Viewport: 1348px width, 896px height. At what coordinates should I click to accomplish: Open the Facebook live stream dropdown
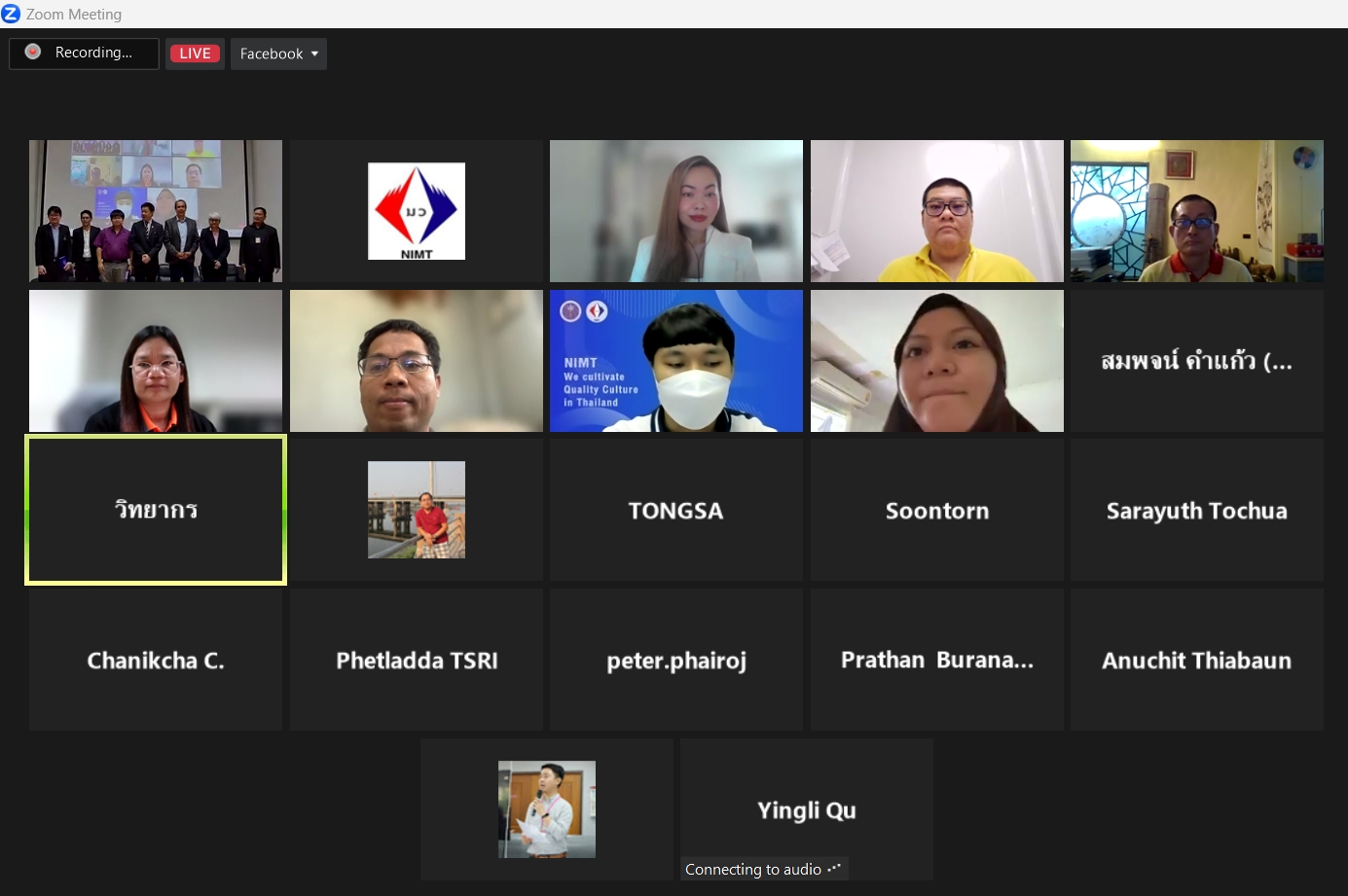click(x=278, y=54)
